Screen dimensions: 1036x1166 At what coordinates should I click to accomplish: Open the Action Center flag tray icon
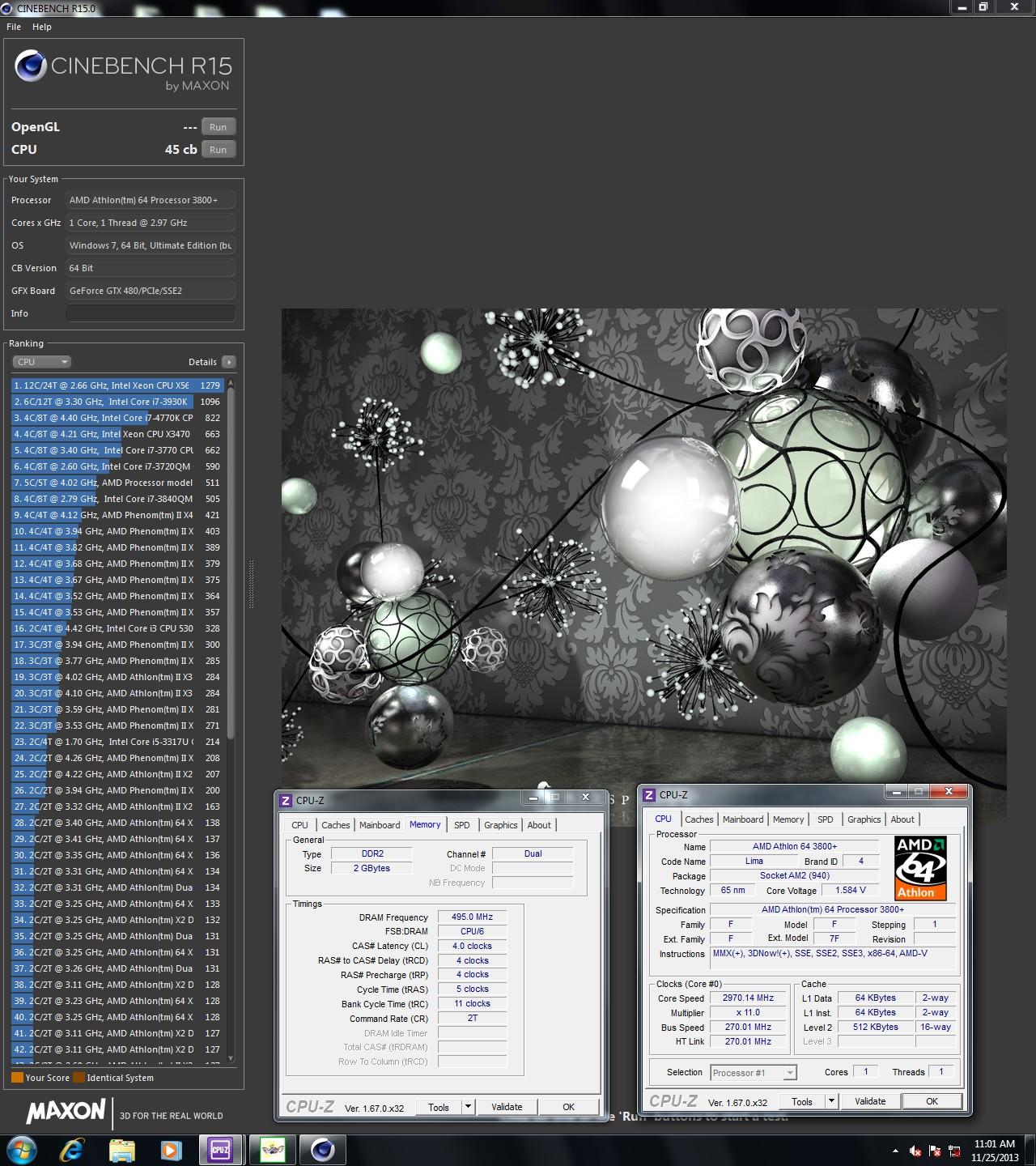tap(936, 1151)
